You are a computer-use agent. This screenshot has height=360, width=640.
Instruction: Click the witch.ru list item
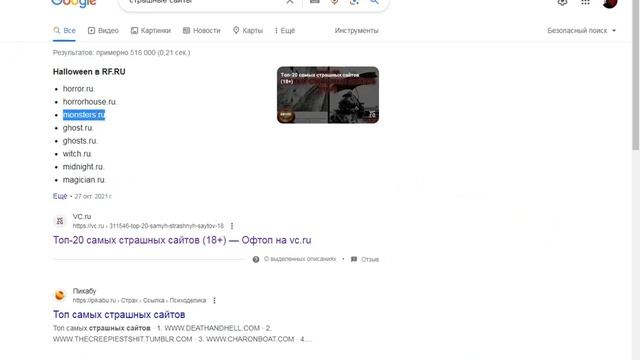[x=77, y=154]
